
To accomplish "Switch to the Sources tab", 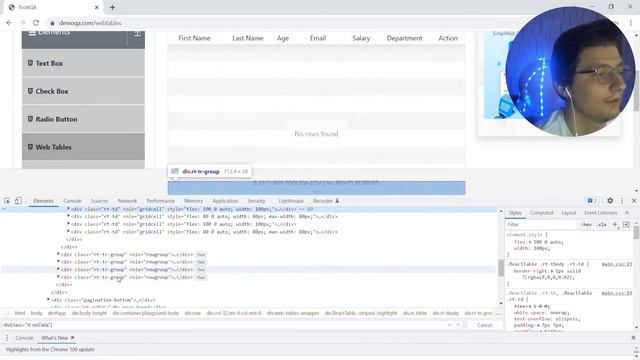I will point(100,201).
